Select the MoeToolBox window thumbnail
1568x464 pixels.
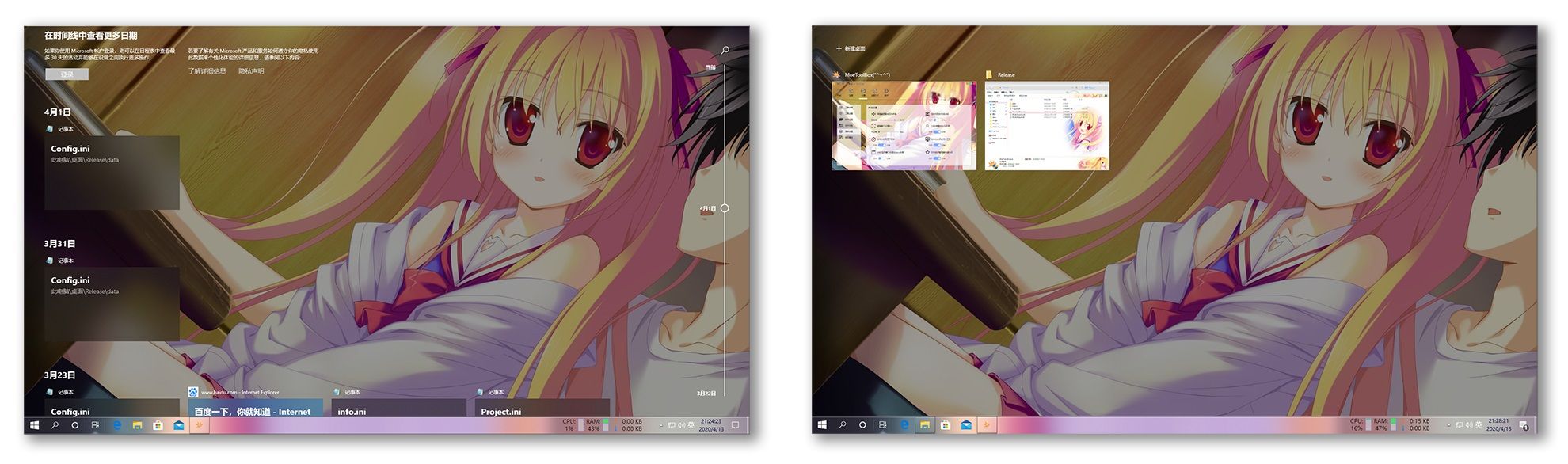click(904, 125)
